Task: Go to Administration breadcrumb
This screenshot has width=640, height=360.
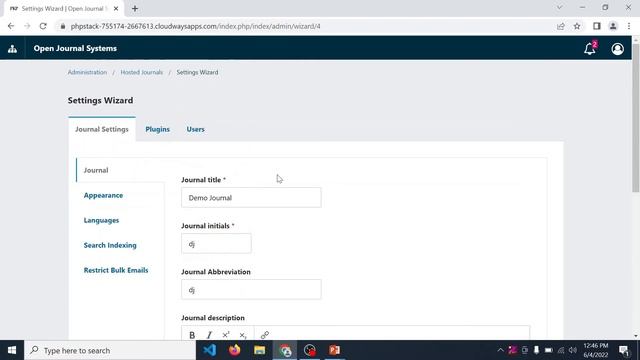Action: 87,72
